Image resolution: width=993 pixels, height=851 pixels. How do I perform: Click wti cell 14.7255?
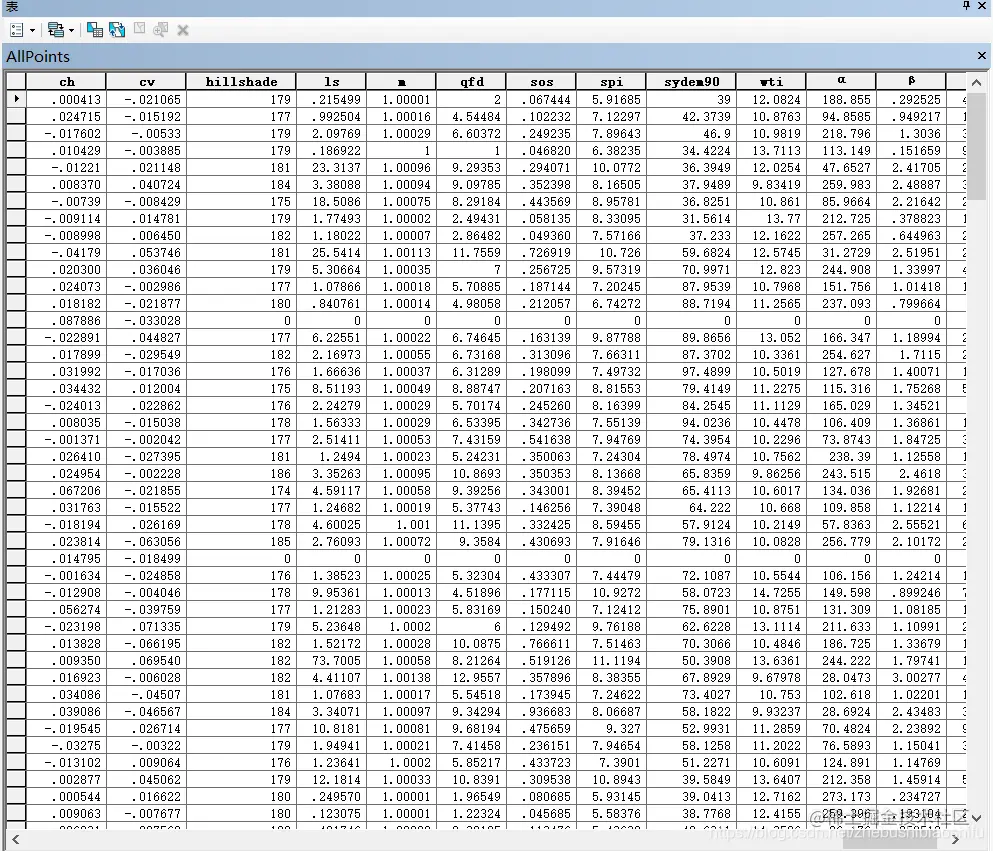pyautogui.click(x=771, y=592)
